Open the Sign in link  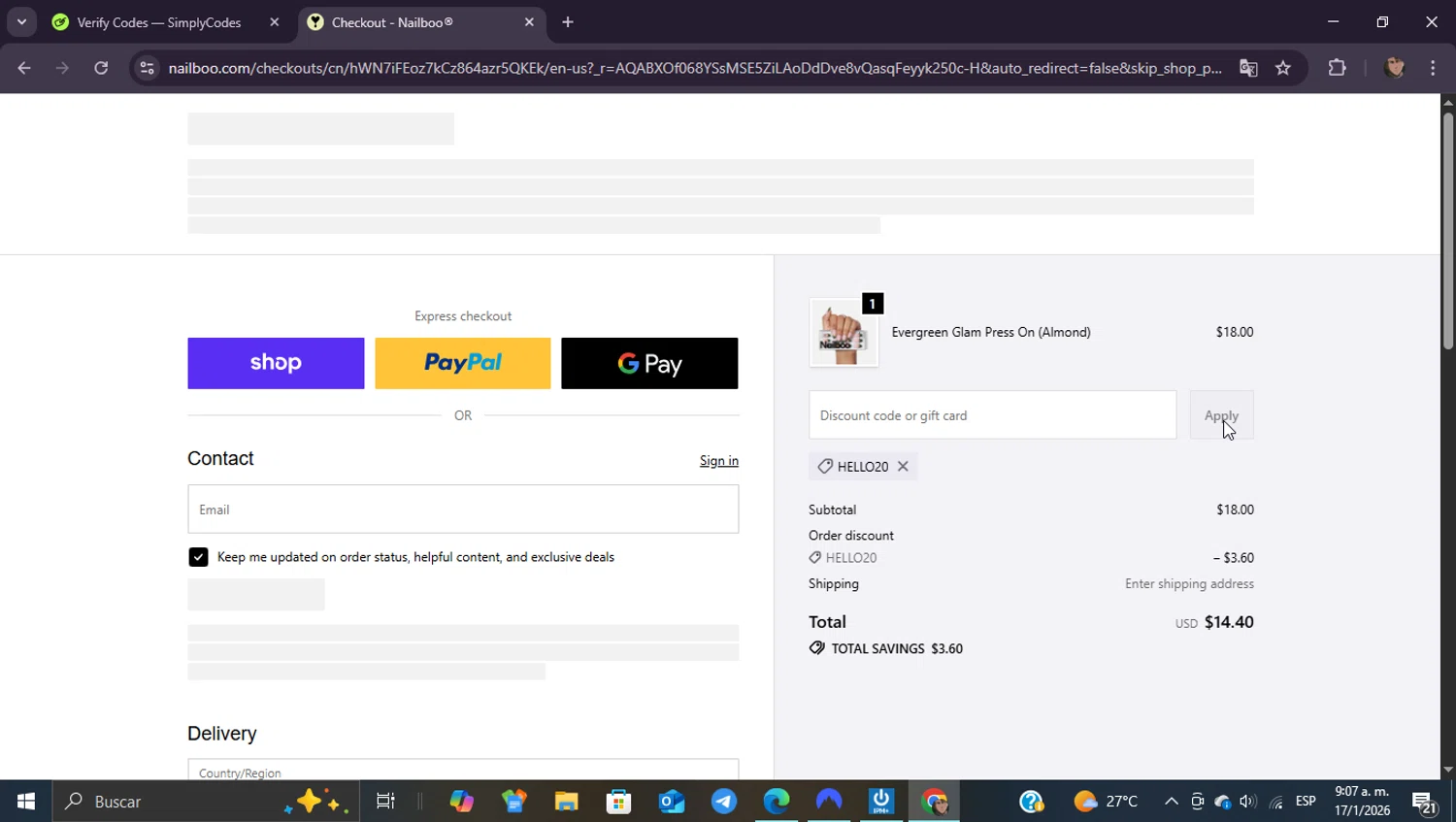pyautogui.click(x=719, y=461)
